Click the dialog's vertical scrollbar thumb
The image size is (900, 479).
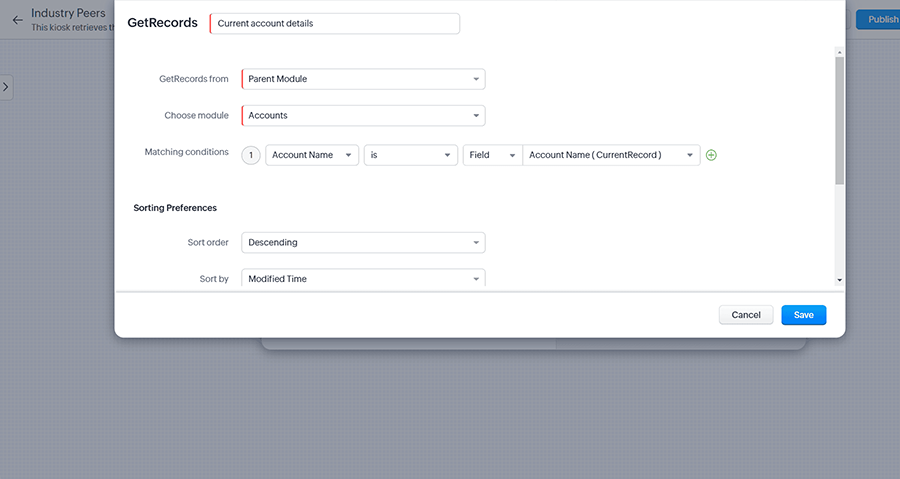[x=840, y=120]
